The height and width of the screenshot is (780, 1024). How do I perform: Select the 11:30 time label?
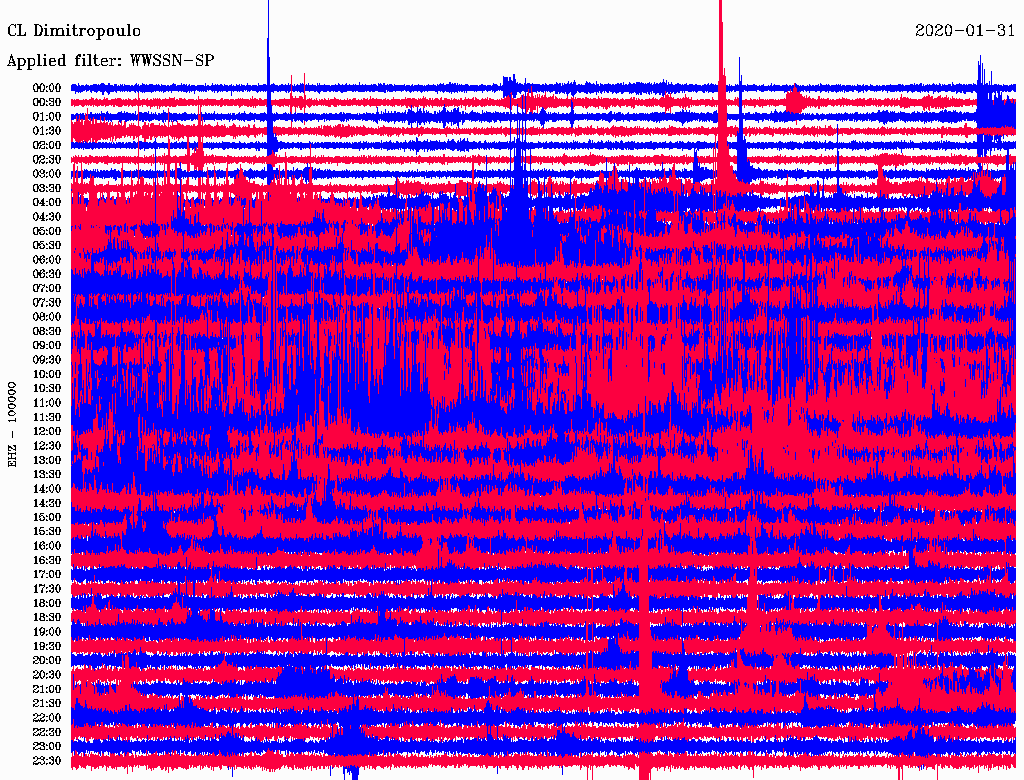click(x=47, y=417)
